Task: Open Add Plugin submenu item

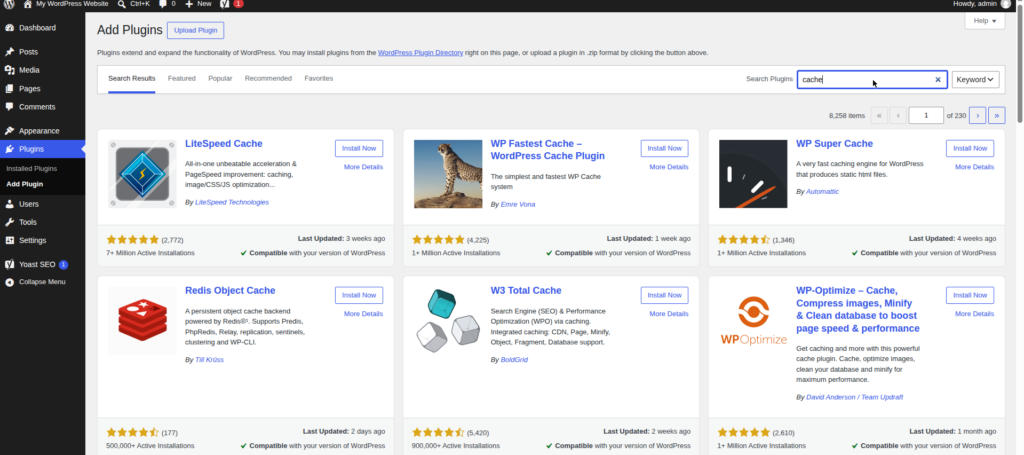Action: coord(25,184)
